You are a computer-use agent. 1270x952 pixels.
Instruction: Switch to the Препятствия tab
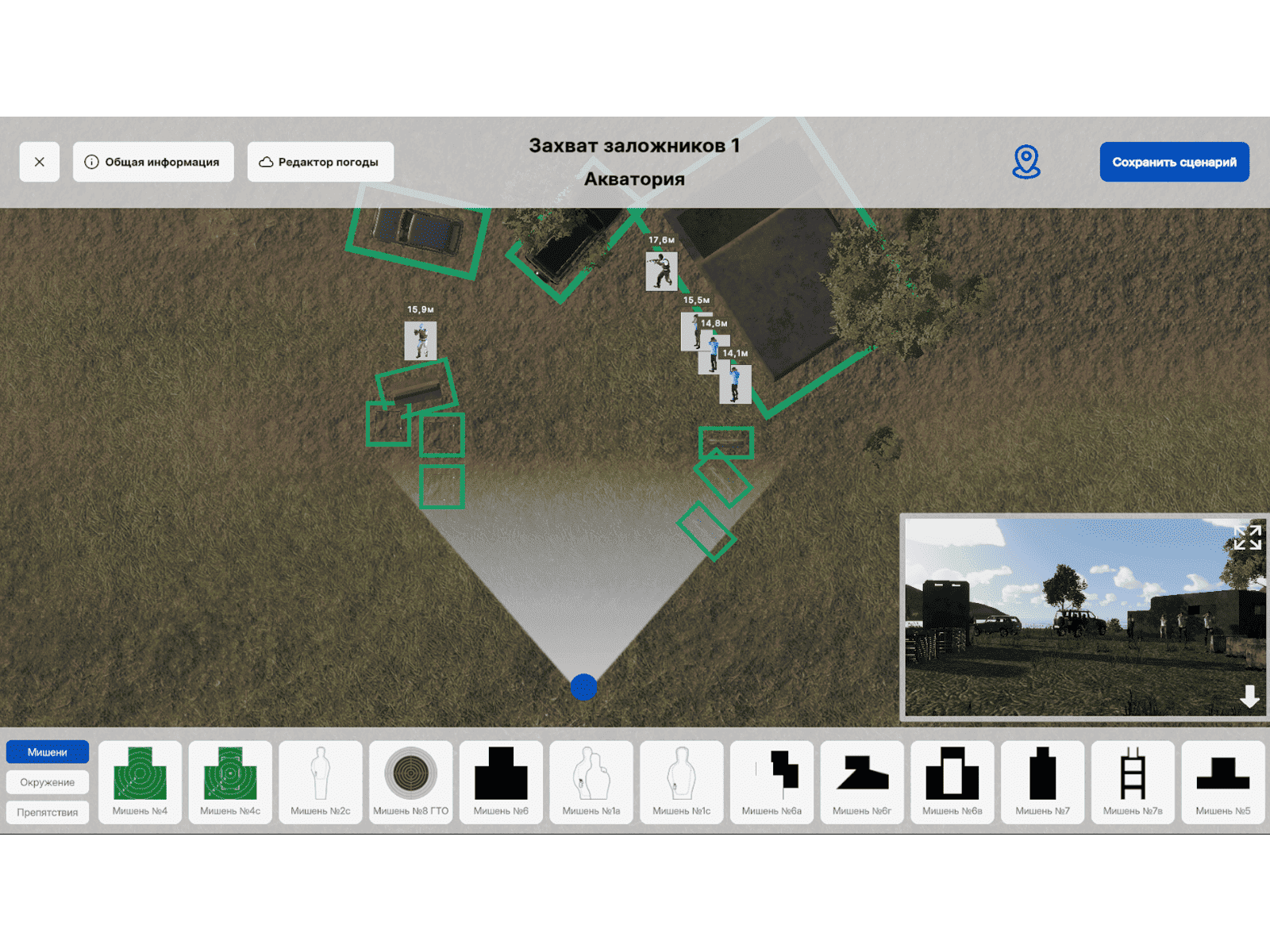(48, 812)
